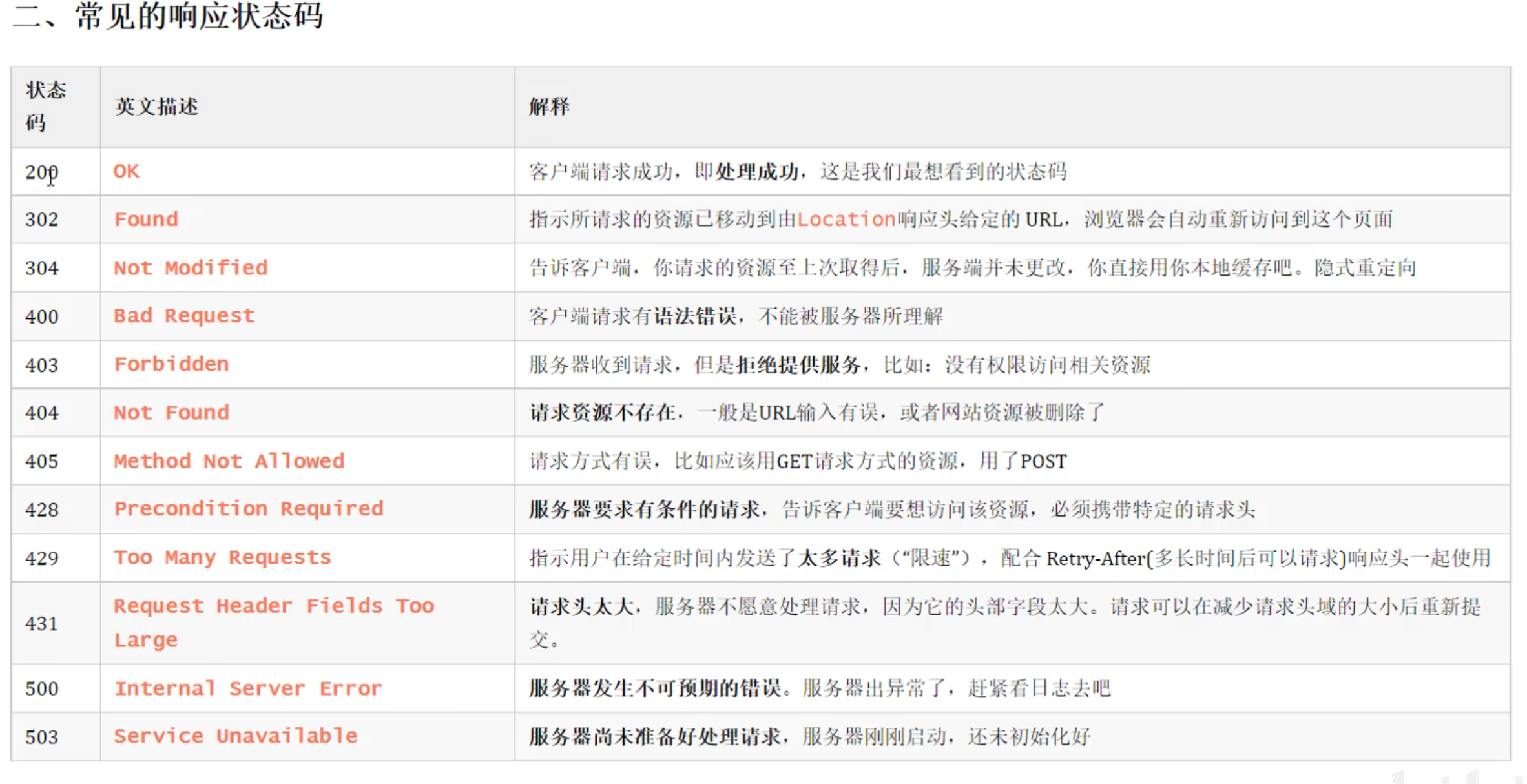Select the Not Modified text

(191, 268)
